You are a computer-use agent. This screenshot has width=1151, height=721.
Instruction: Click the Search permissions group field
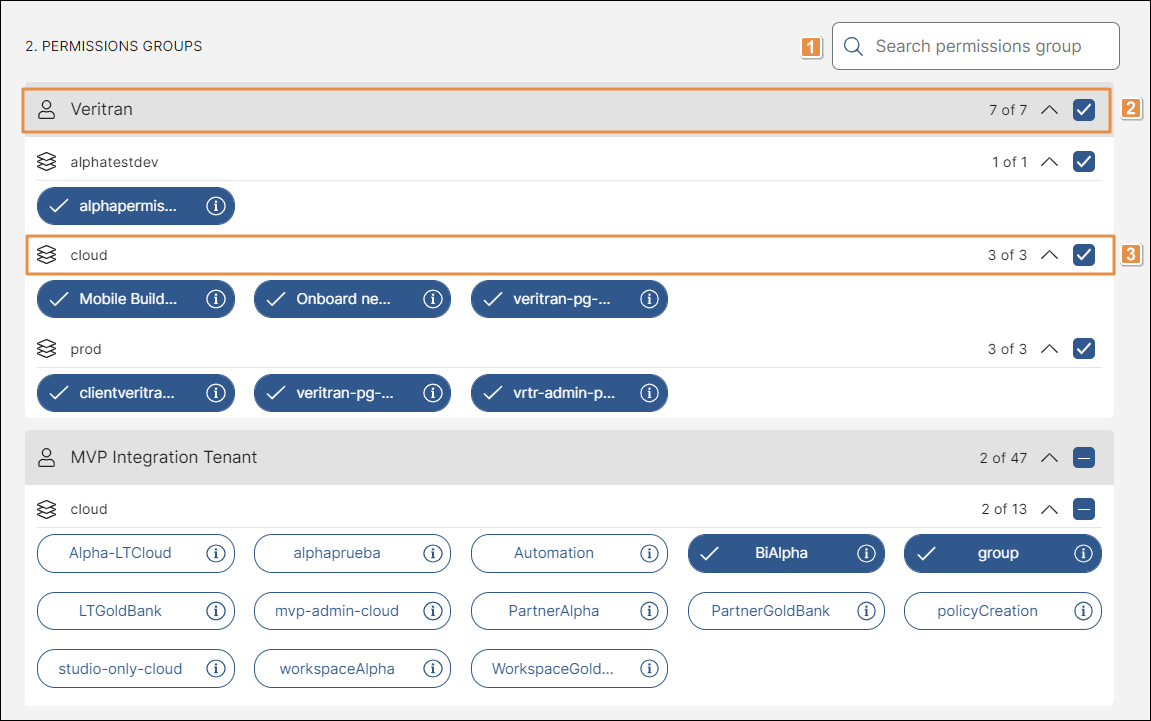coord(977,46)
